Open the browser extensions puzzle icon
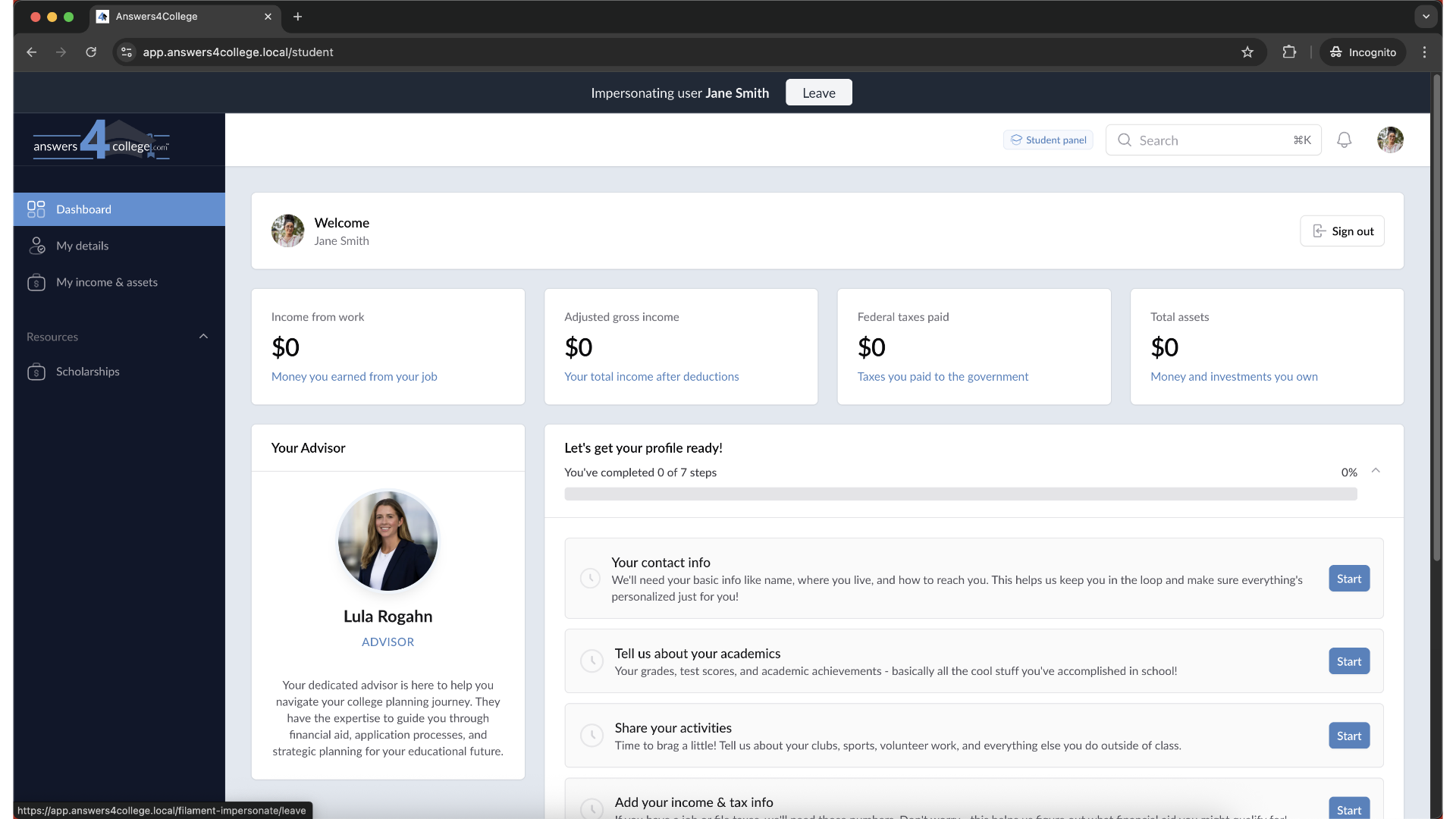 [1289, 52]
